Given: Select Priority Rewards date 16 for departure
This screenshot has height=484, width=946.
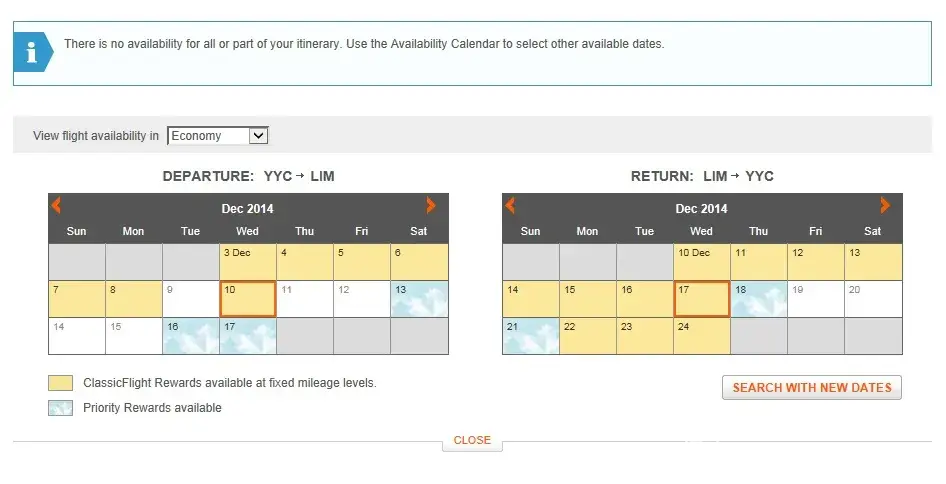Looking at the screenshot, I should click(x=191, y=336).
